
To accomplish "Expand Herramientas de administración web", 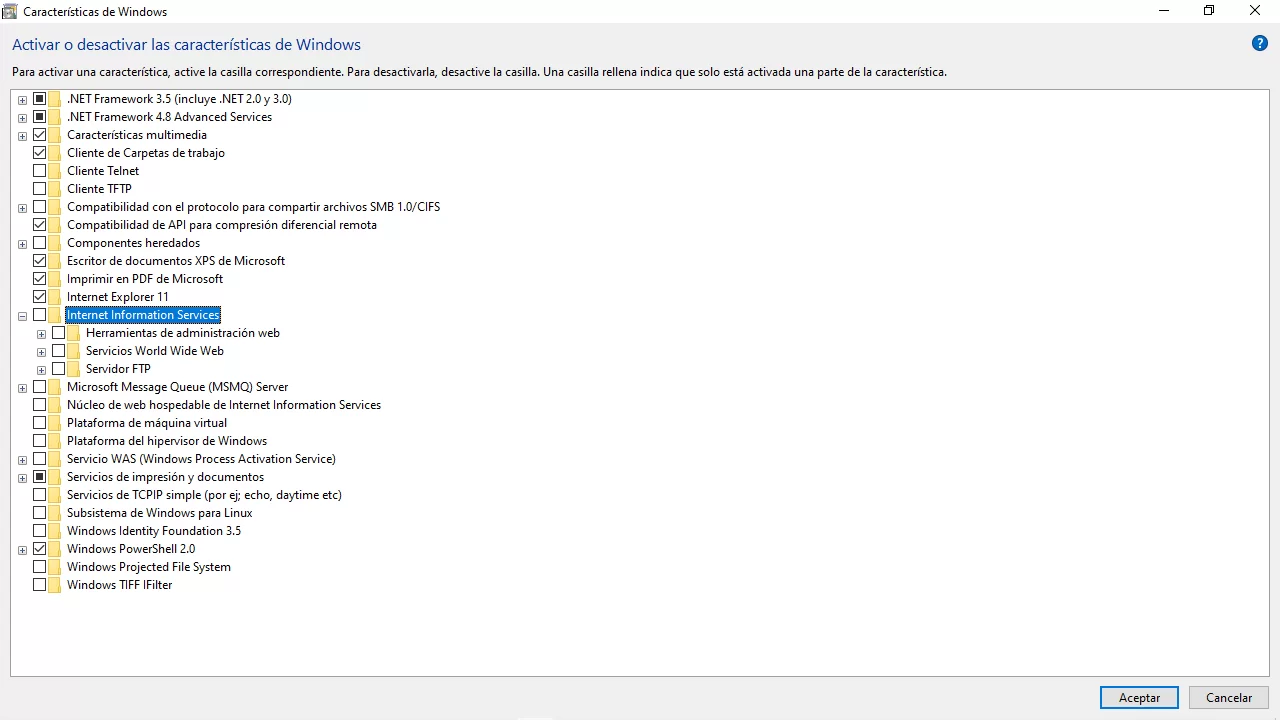I will point(41,334).
